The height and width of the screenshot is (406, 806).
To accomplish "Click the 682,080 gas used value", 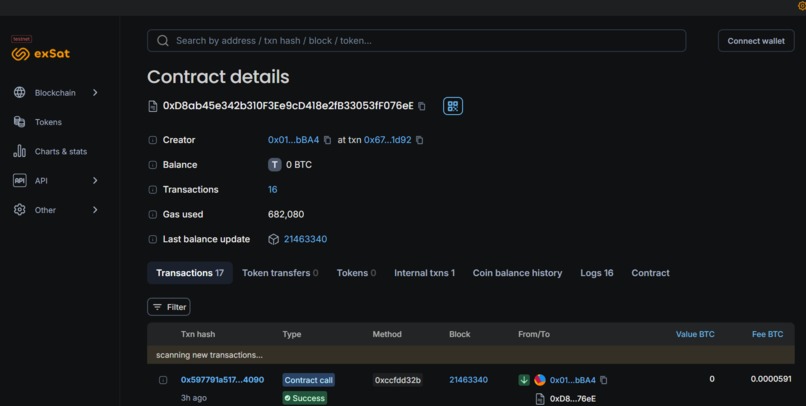I will coord(286,214).
